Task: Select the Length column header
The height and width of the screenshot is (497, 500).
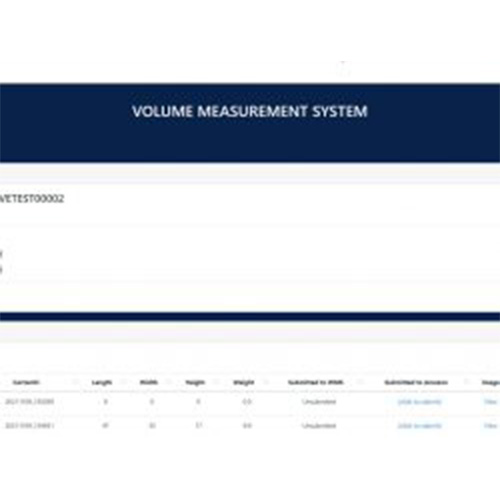Action: click(x=102, y=382)
